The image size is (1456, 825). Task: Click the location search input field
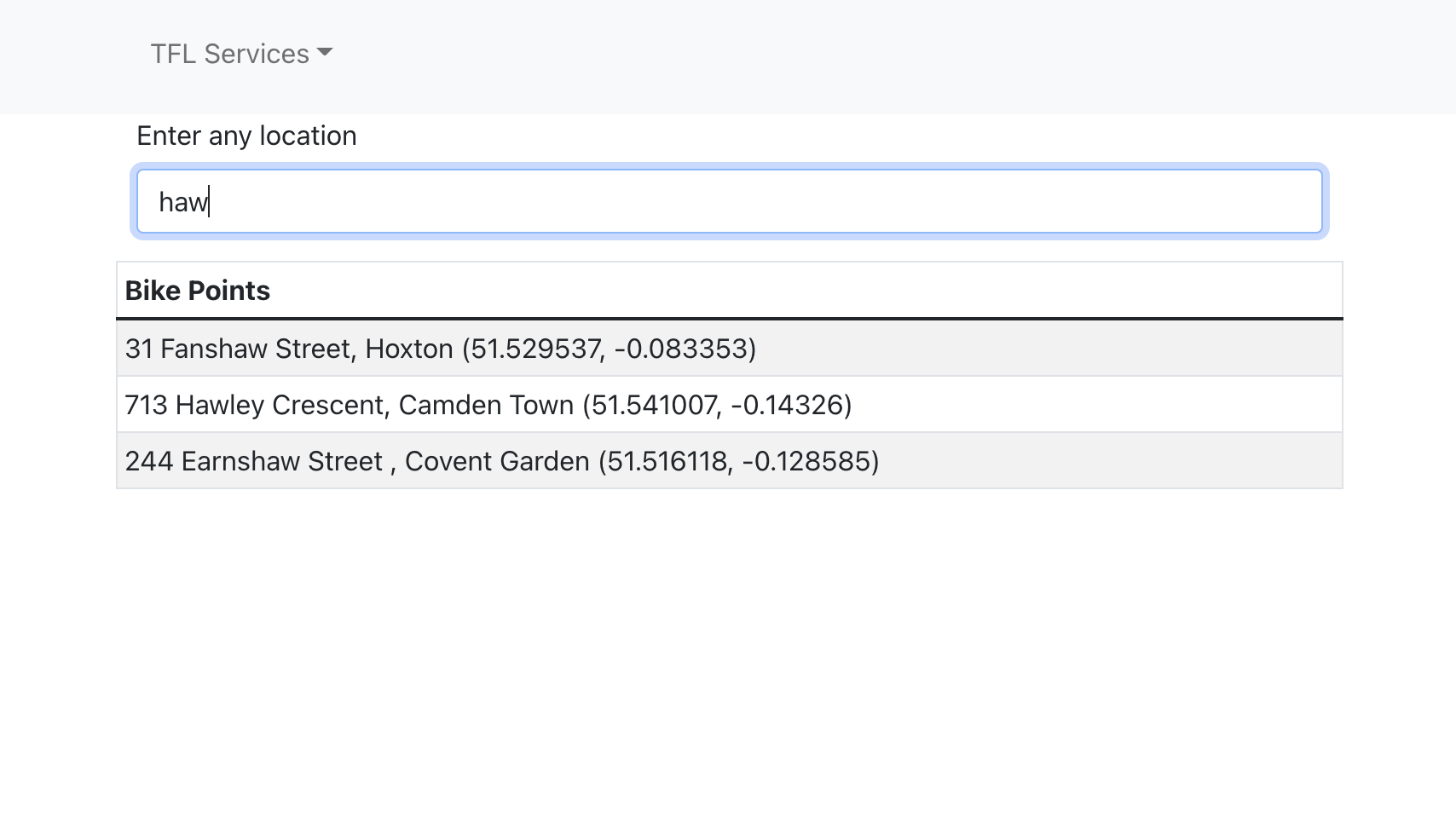click(x=730, y=201)
